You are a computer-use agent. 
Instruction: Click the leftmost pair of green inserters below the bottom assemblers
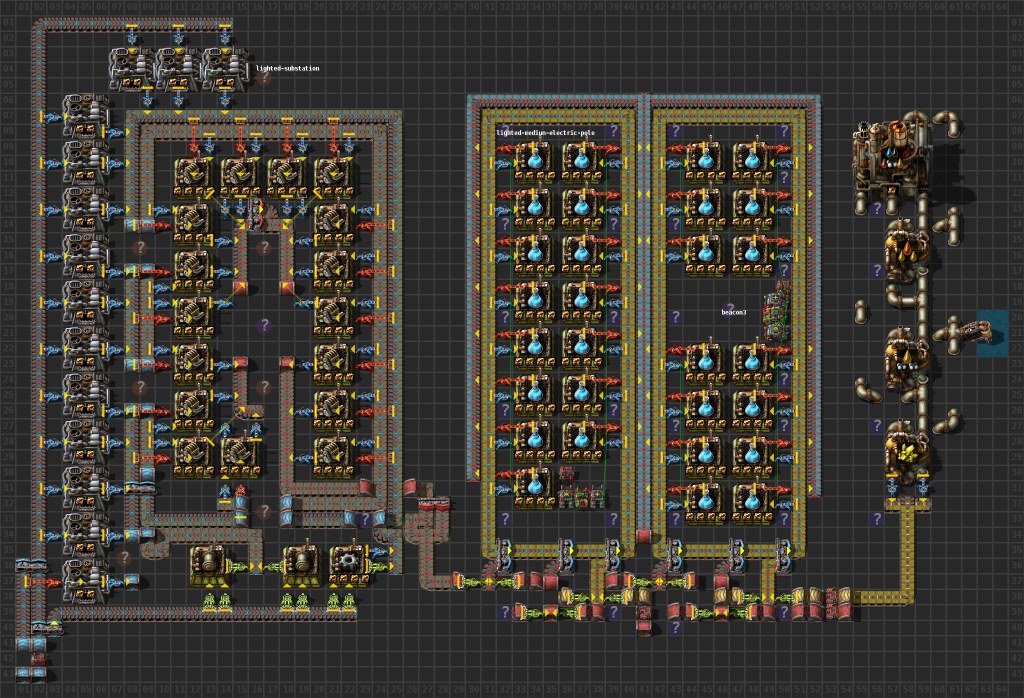[x=217, y=601]
